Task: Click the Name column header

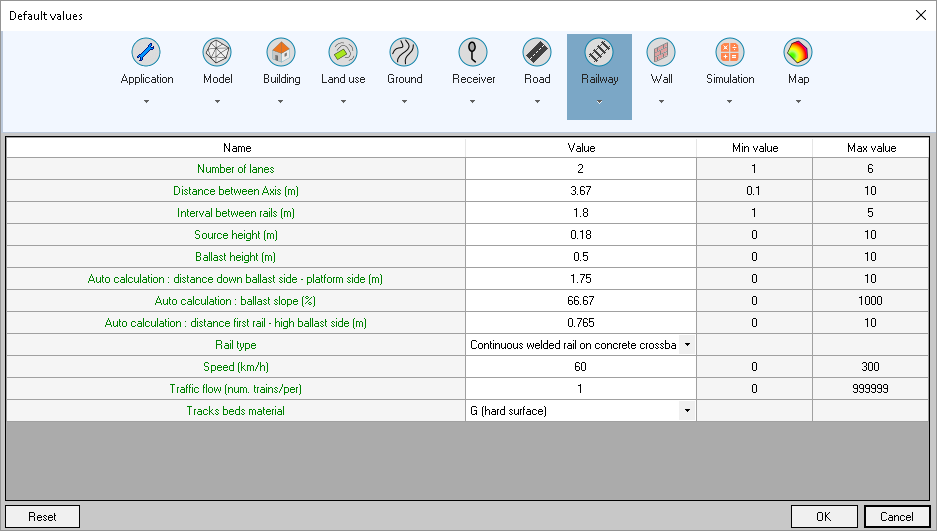Action: click(x=236, y=148)
